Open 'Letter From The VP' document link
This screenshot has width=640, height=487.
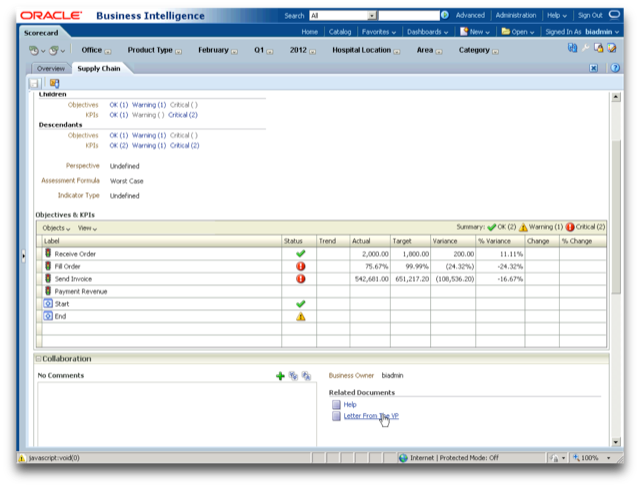click(x=371, y=416)
